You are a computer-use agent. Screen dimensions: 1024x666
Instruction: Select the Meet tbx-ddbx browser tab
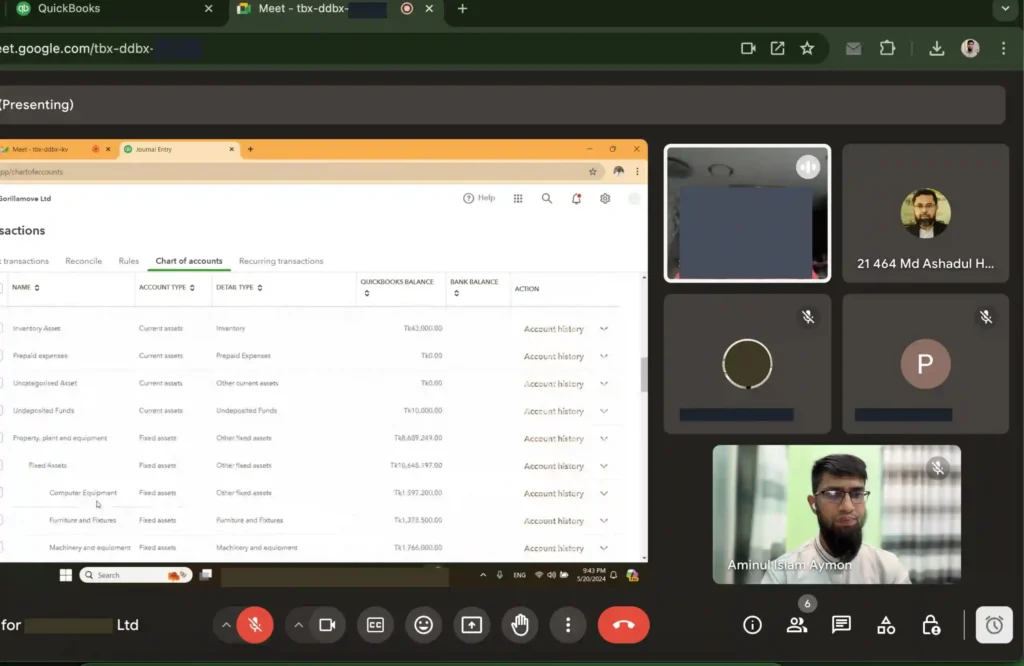[336, 8]
